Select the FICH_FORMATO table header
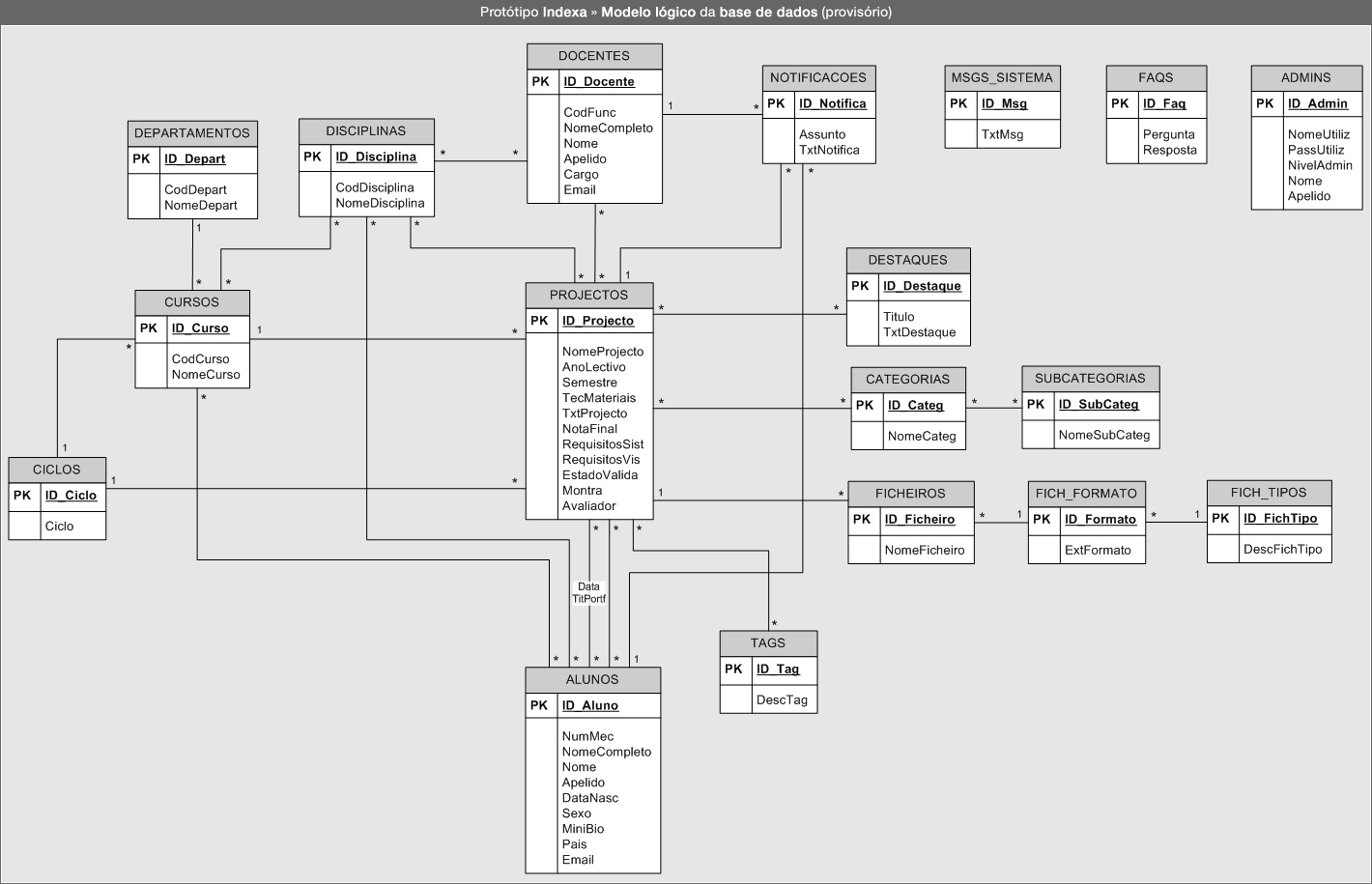 point(1086,494)
